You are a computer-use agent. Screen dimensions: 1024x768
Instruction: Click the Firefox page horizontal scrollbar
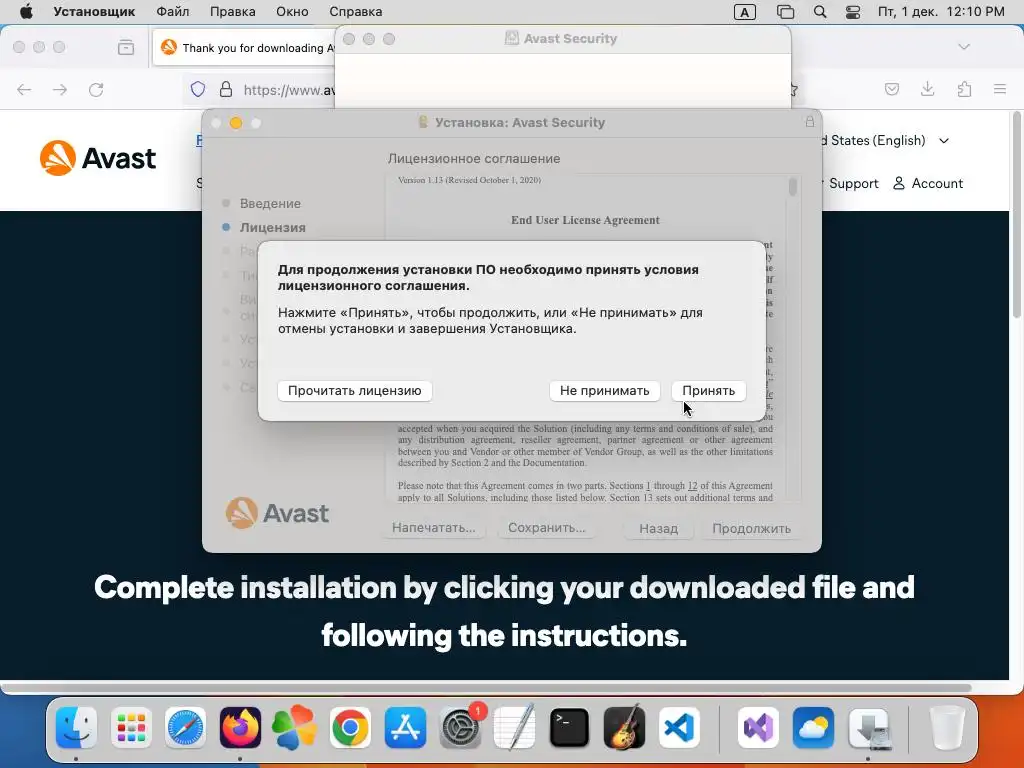click(x=487, y=688)
